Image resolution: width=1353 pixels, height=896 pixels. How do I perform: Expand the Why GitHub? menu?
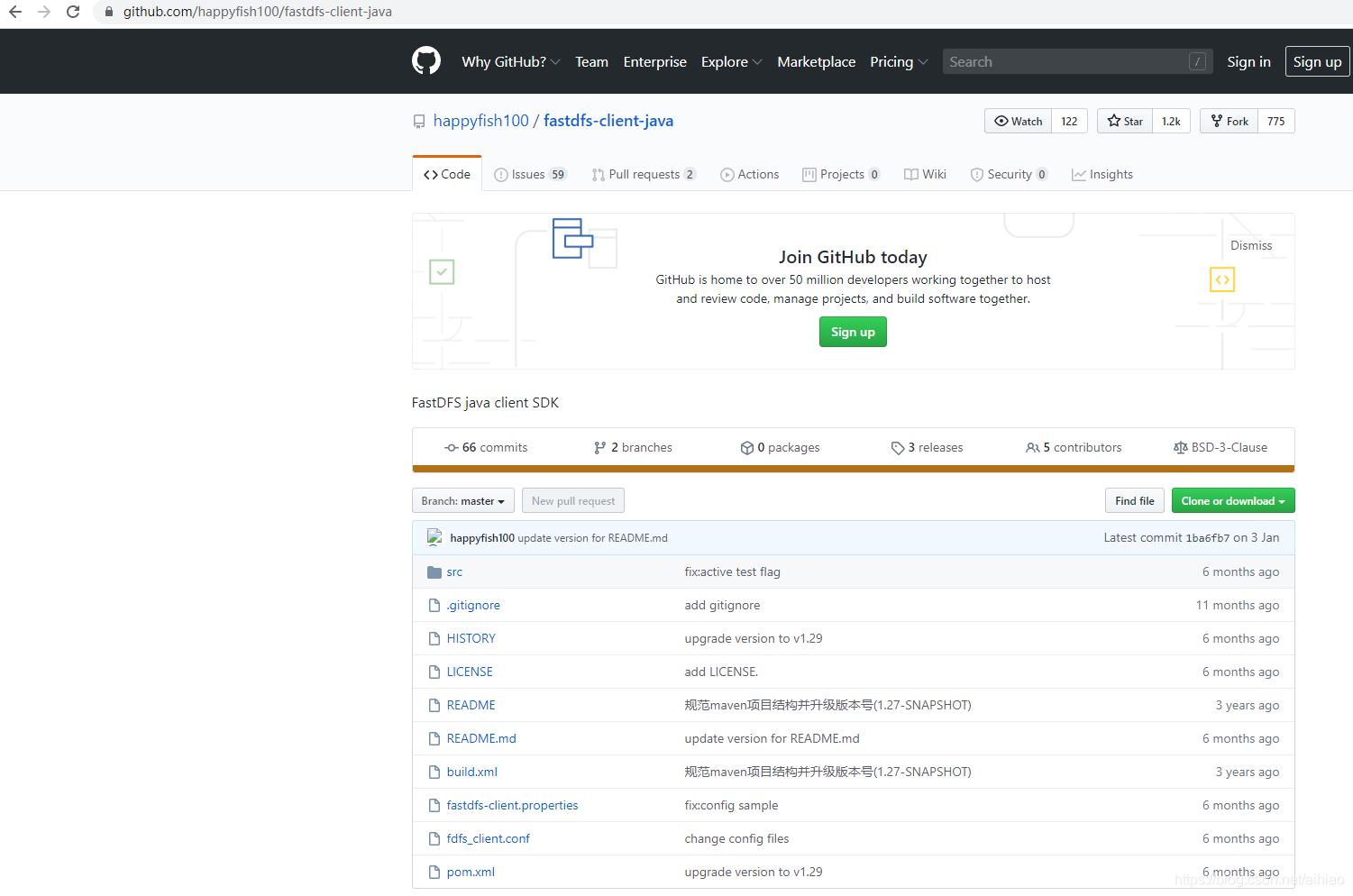(511, 62)
